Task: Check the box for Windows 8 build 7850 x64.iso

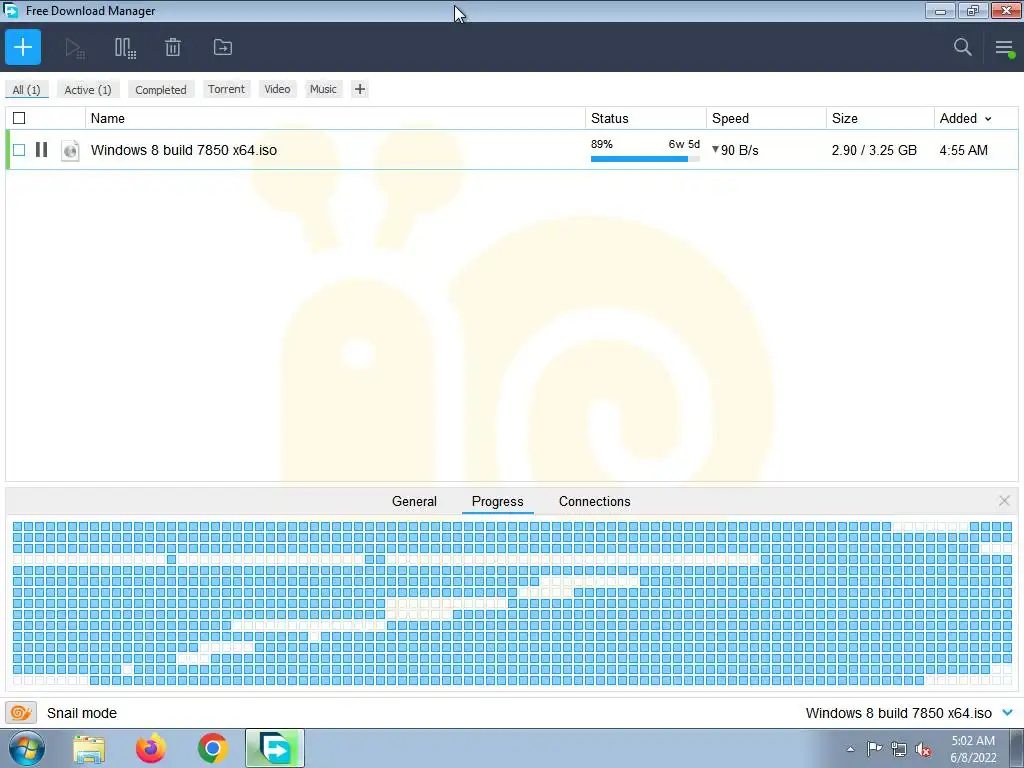Action: point(19,150)
